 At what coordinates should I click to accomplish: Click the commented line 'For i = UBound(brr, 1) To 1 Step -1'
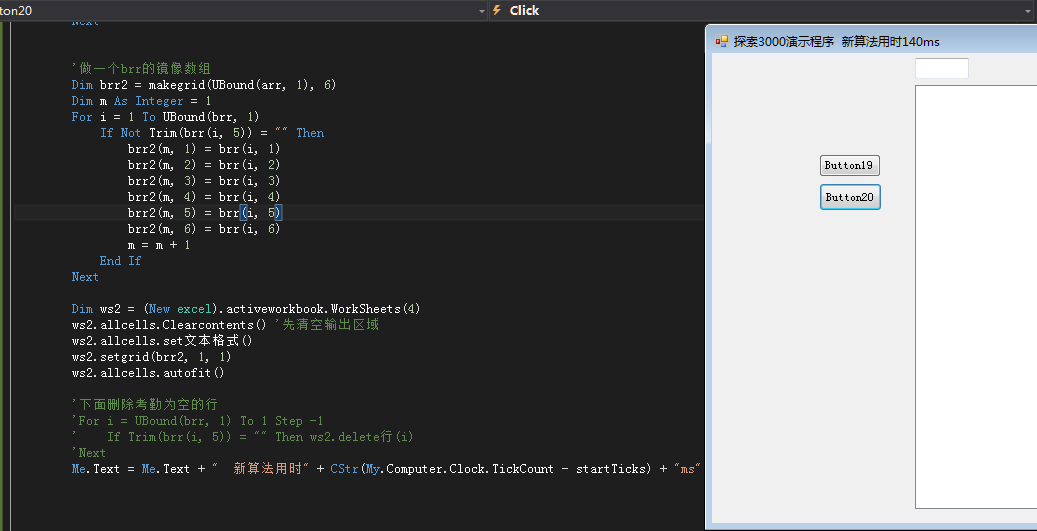tap(197, 421)
